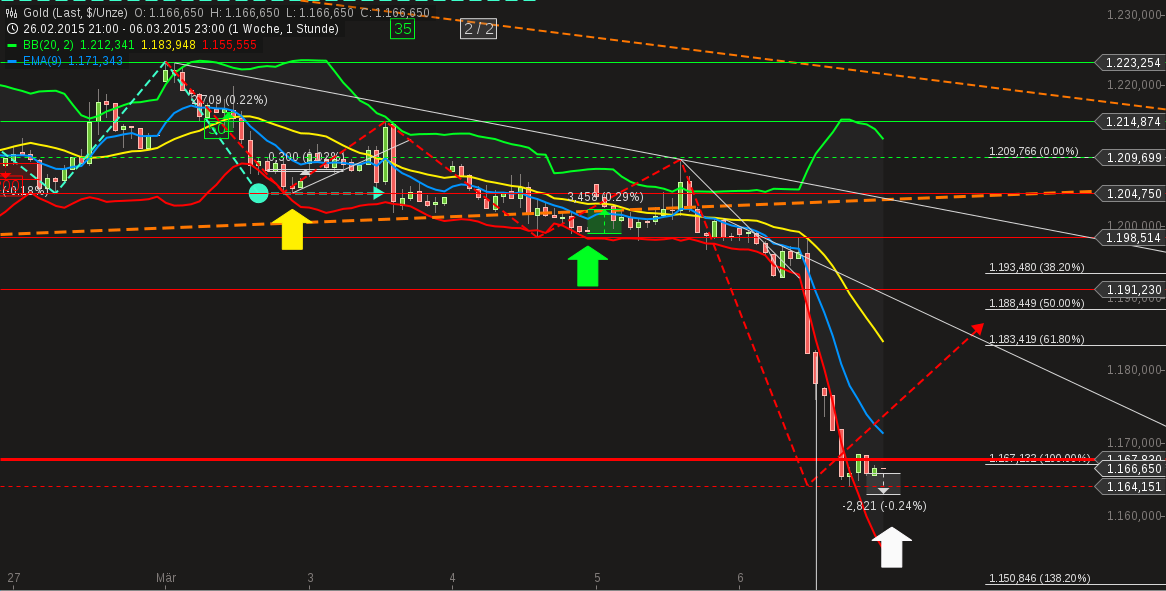The image size is (1166, 591).
Task: Select the cyan circle marker
Action: click(258, 193)
